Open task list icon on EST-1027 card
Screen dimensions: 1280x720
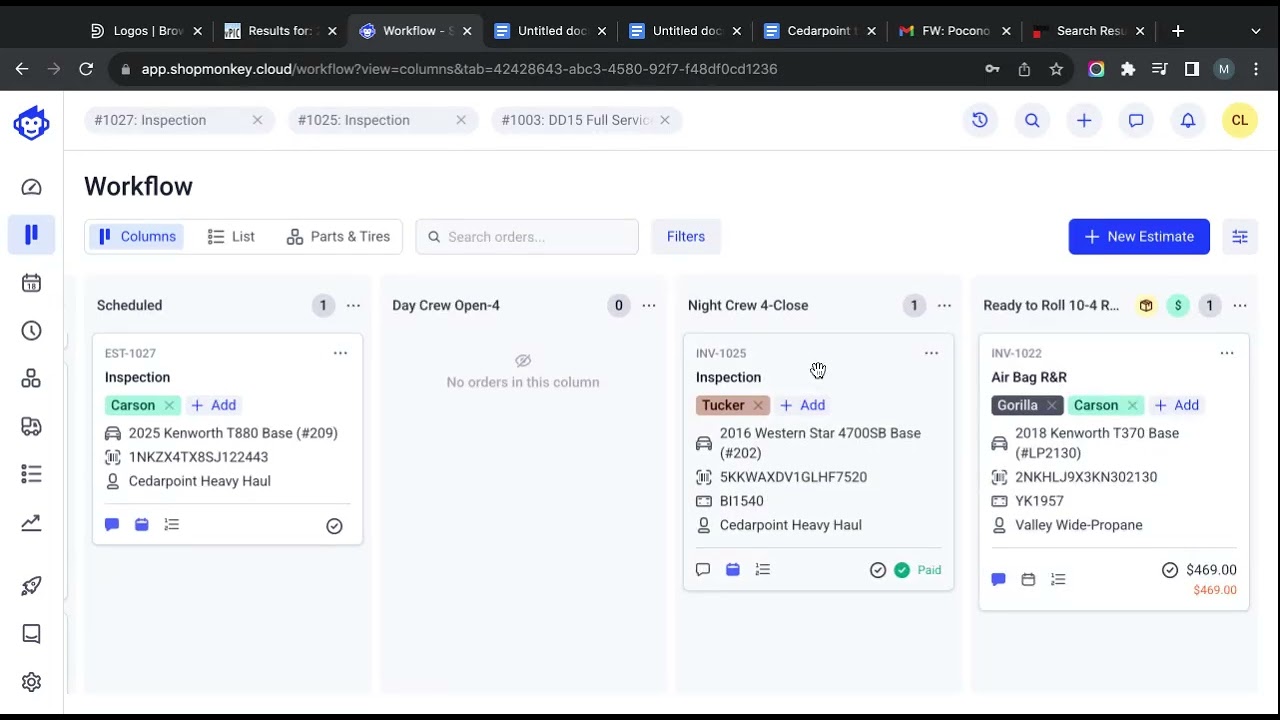pyautogui.click(x=172, y=525)
